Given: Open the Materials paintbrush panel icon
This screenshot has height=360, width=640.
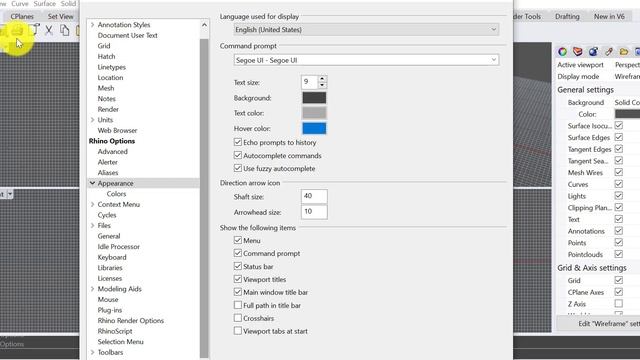Looking at the screenshot, I should click(609, 52).
